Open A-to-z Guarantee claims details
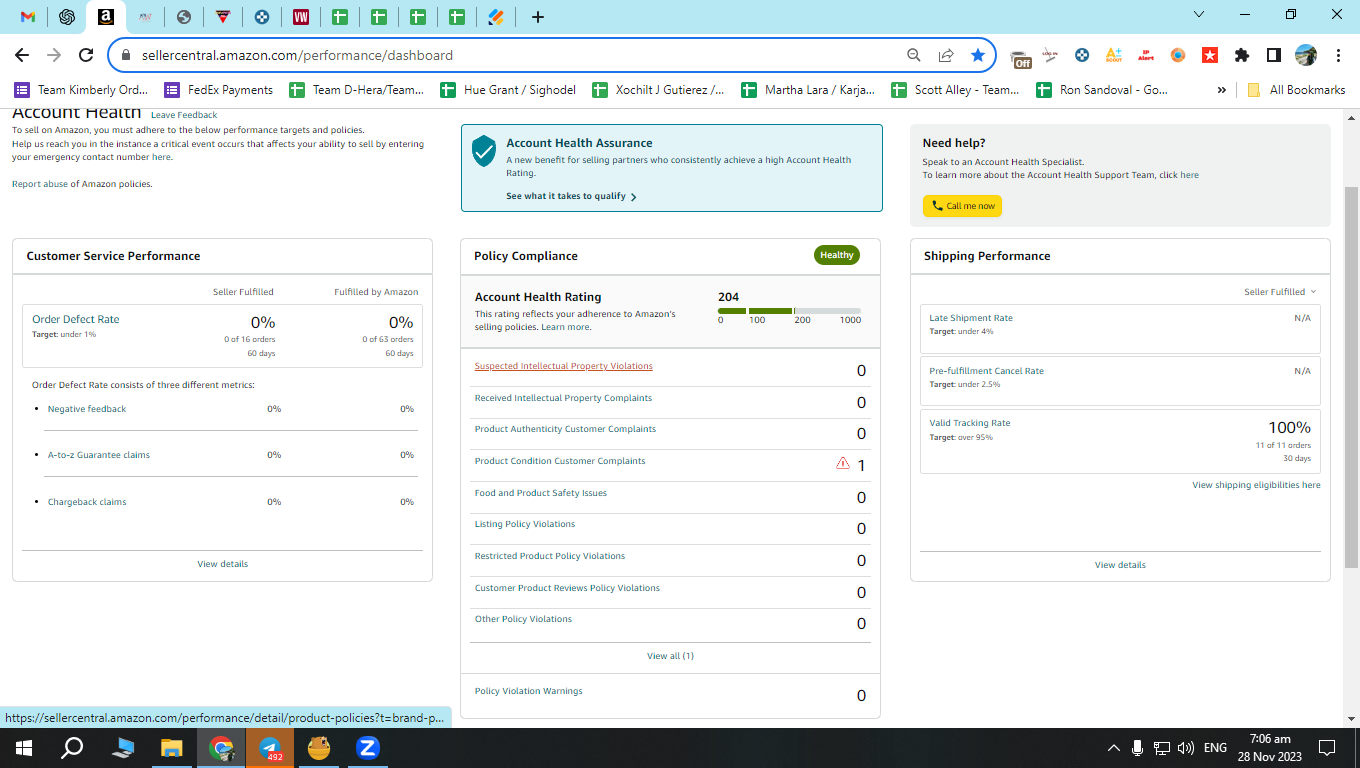The image size is (1360, 768). [99, 455]
